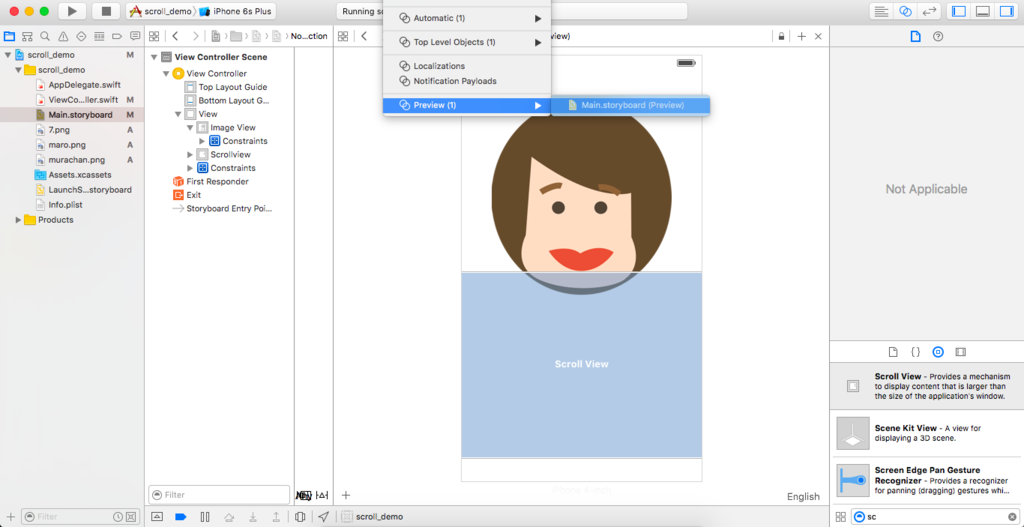Image resolution: width=1024 pixels, height=527 pixels.
Task: Pause program execution in debug bar
Action: (205, 517)
